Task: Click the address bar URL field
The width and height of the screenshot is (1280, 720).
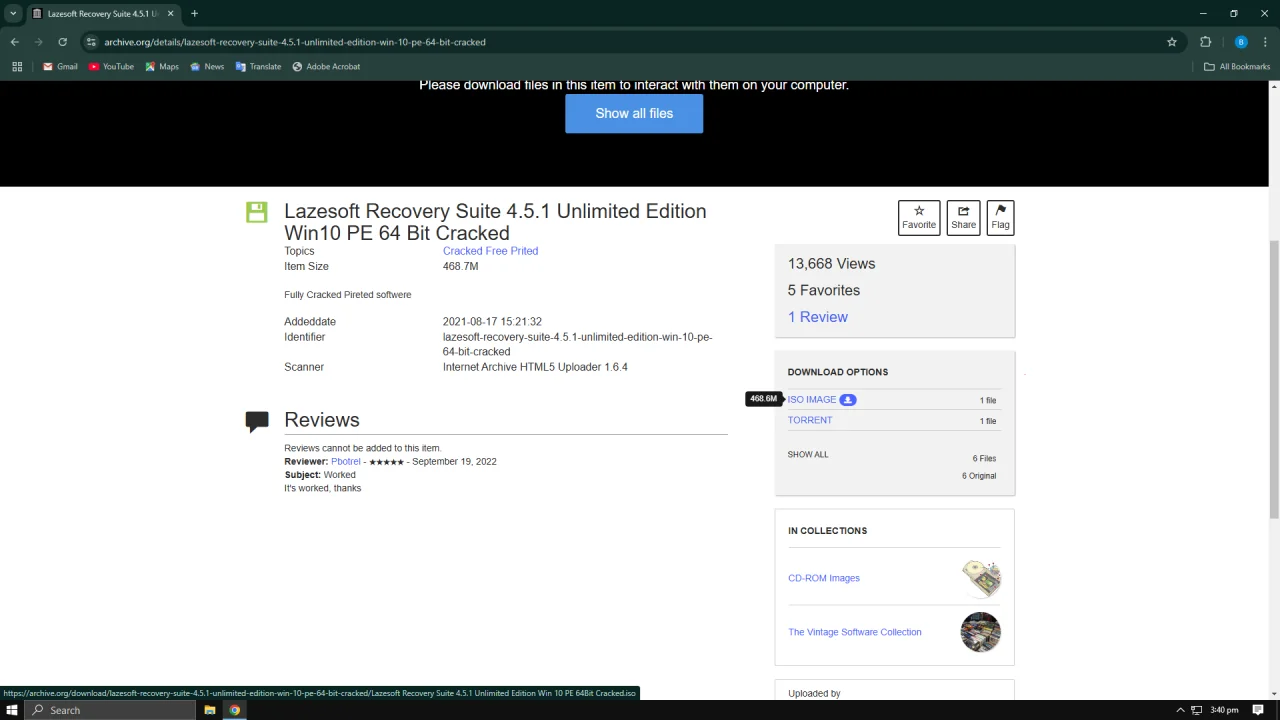Action: coord(630,42)
